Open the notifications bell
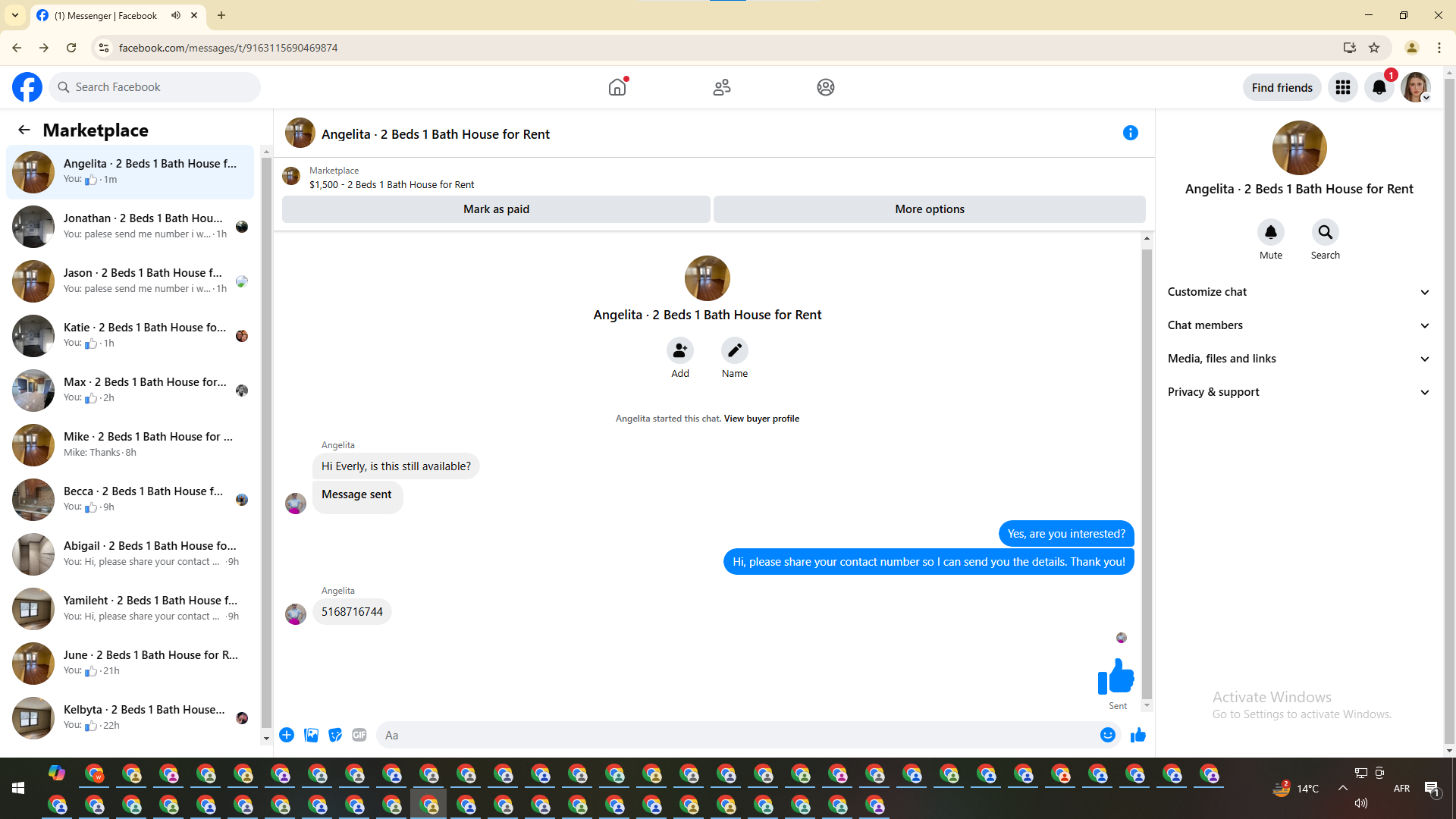This screenshot has height=819, width=1456. [1379, 87]
